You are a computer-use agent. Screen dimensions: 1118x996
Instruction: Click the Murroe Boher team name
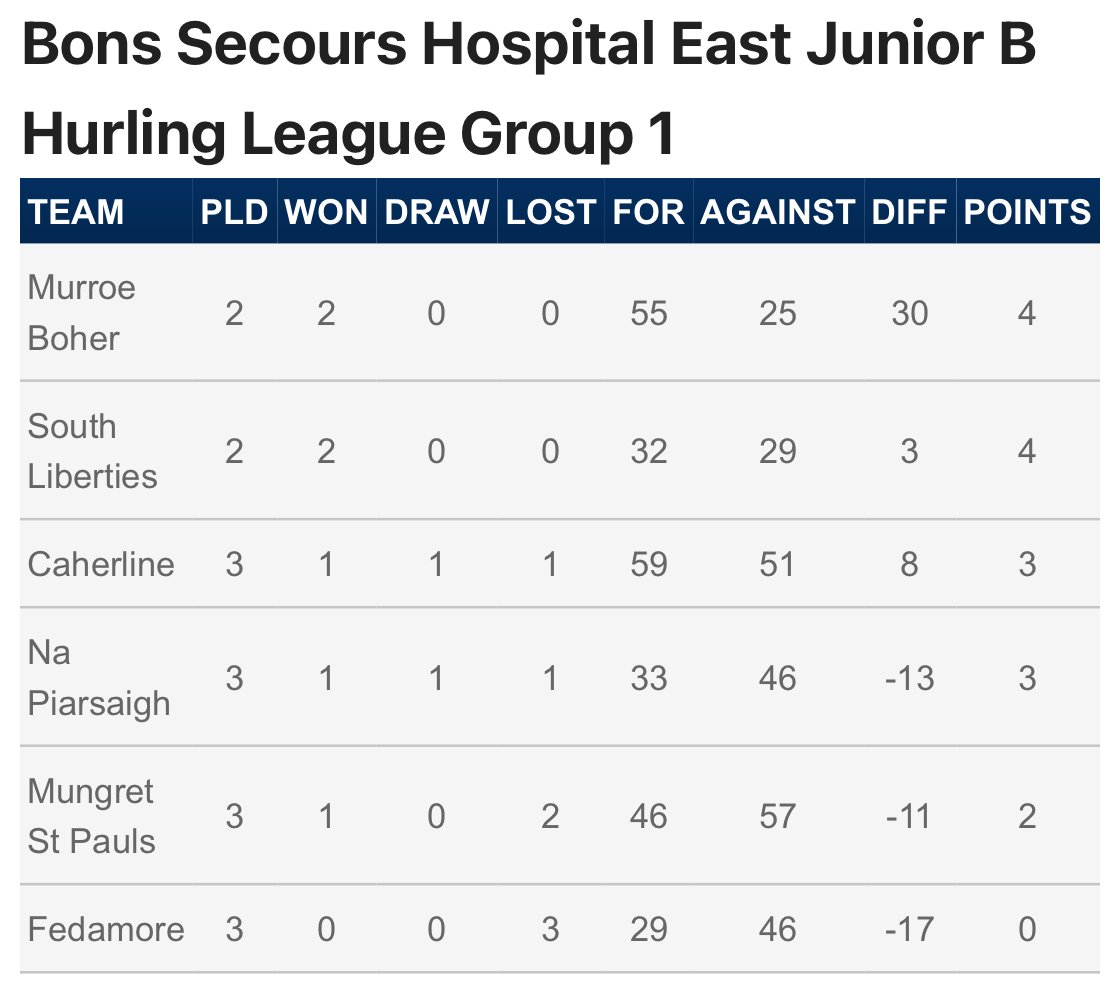pos(81,313)
